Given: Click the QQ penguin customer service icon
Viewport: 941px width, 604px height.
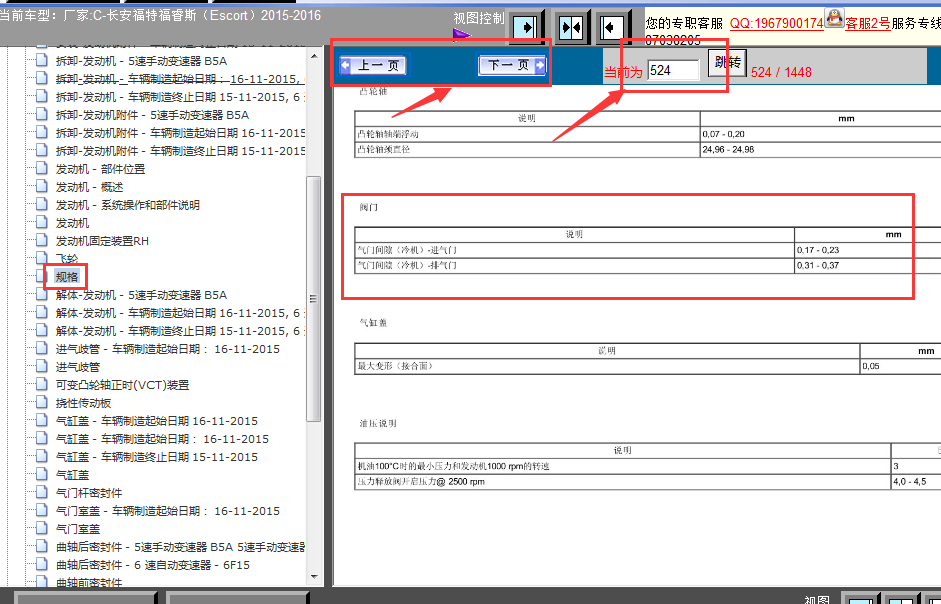Looking at the screenshot, I should [834, 18].
